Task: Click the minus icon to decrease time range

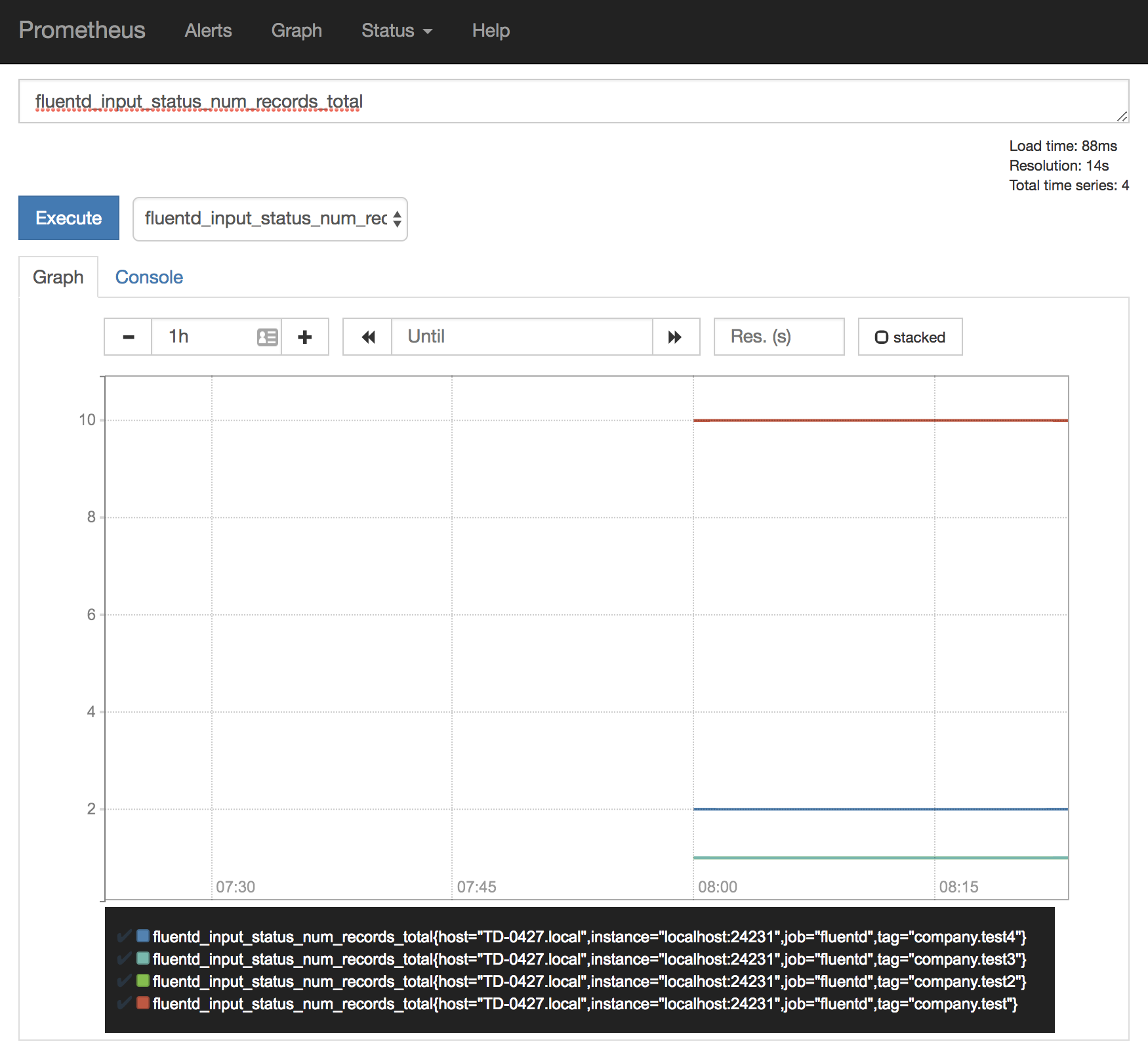Action: point(128,337)
